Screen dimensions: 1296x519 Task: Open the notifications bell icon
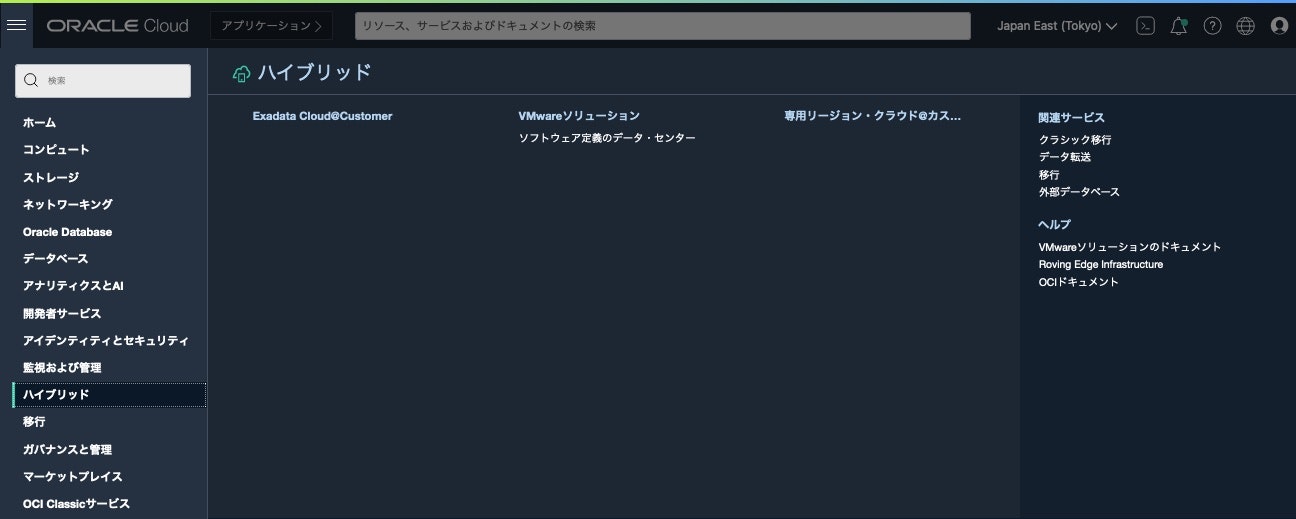tap(1179, 26)
